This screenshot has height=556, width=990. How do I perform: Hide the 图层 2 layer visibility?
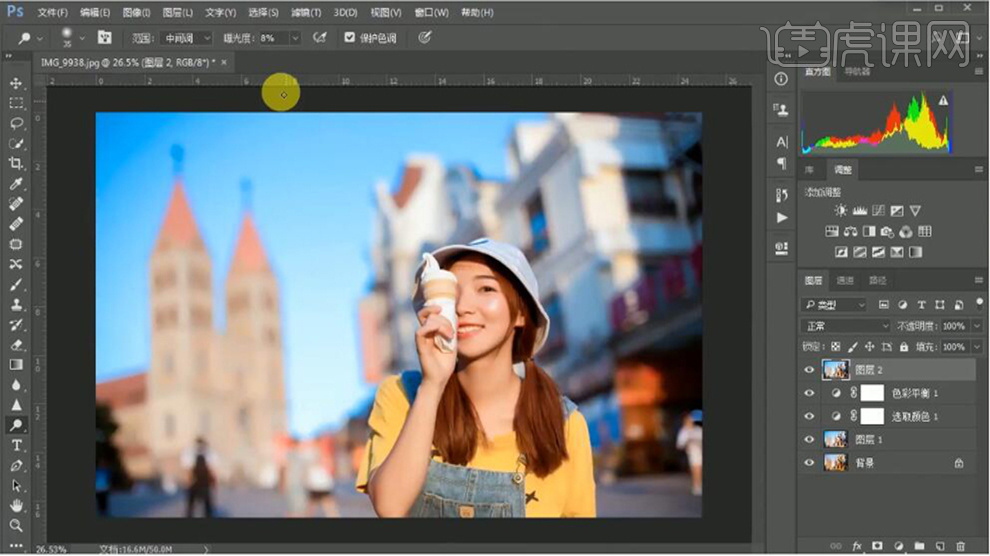809,370
